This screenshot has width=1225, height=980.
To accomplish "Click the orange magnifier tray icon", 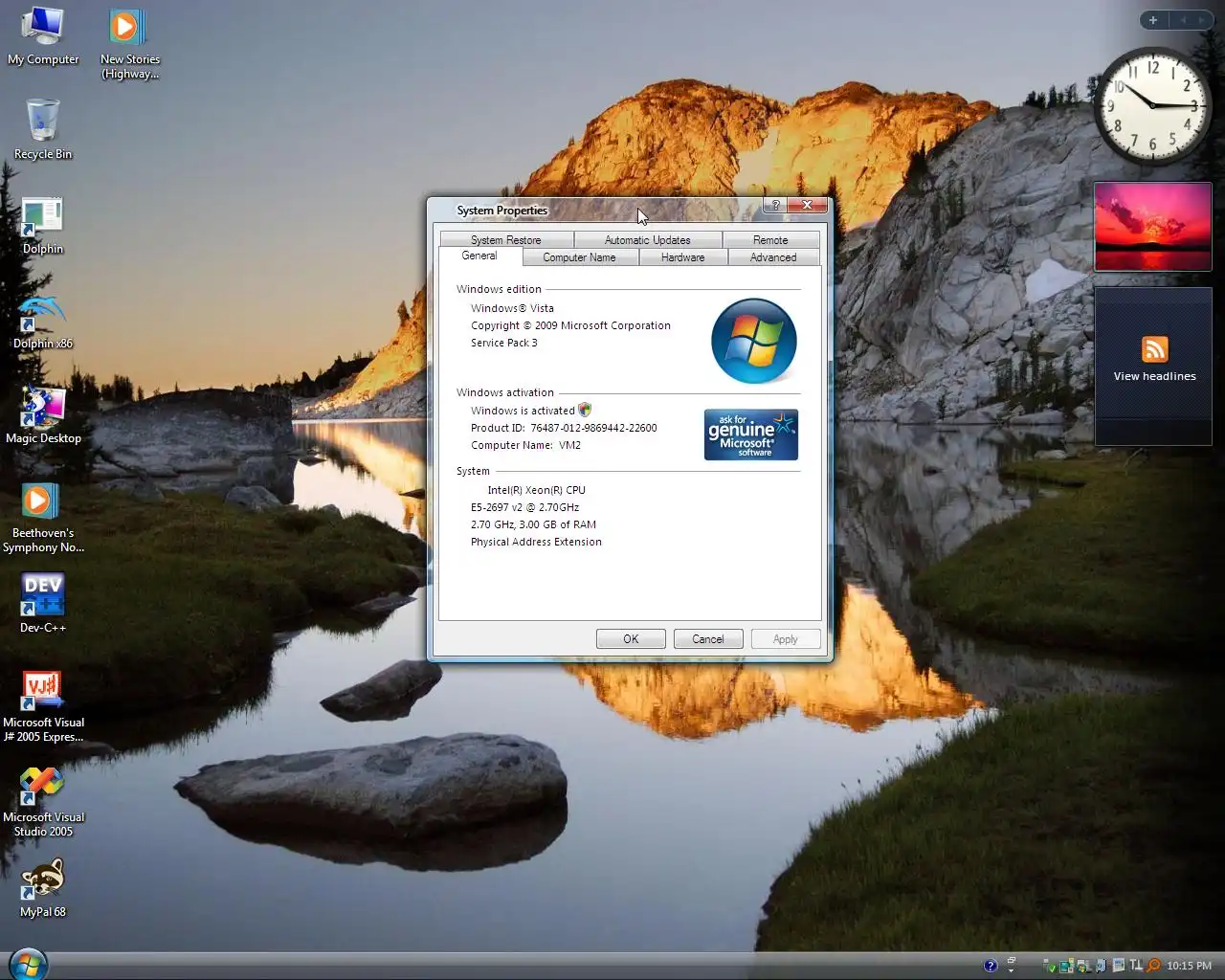I will [x=1154, y=966].
